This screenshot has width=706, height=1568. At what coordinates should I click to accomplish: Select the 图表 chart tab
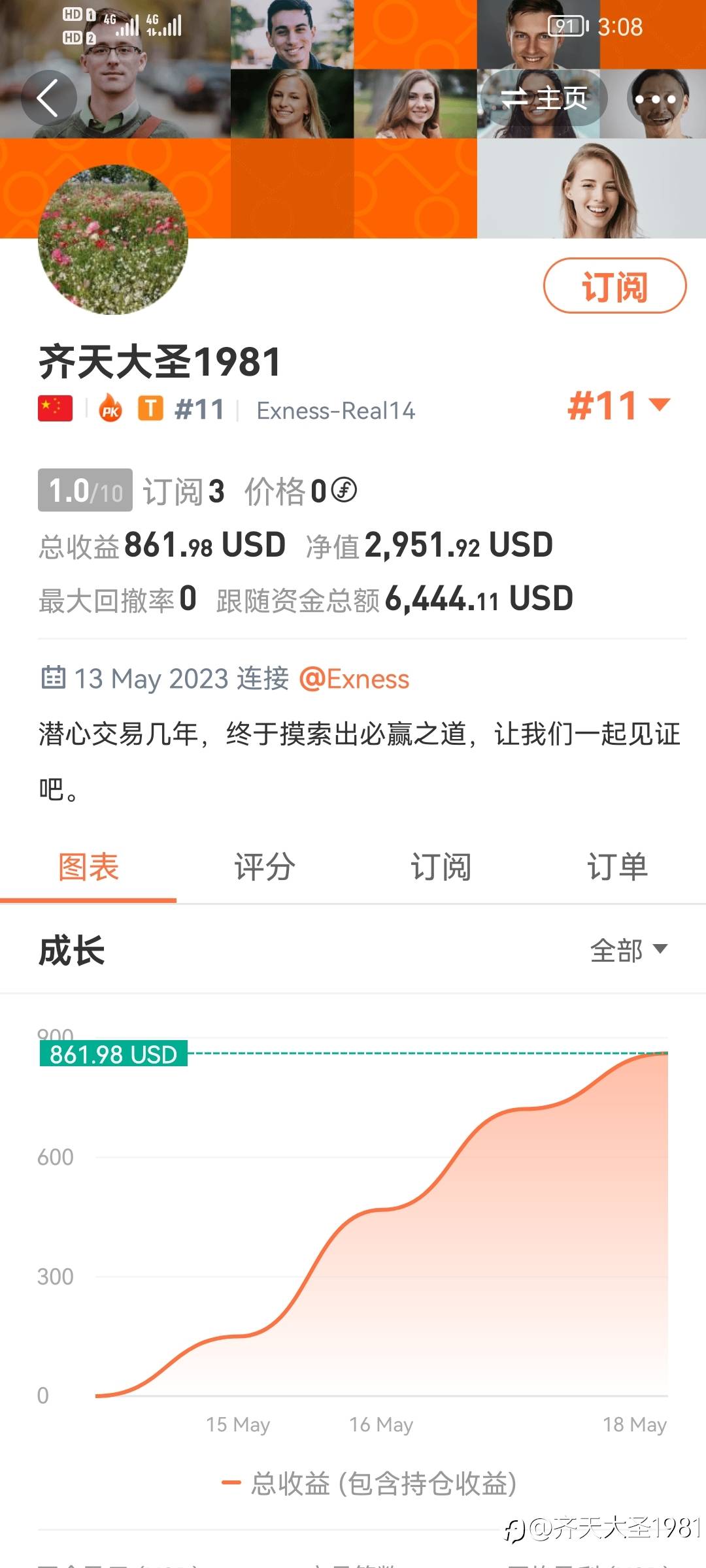click(88, 868)
